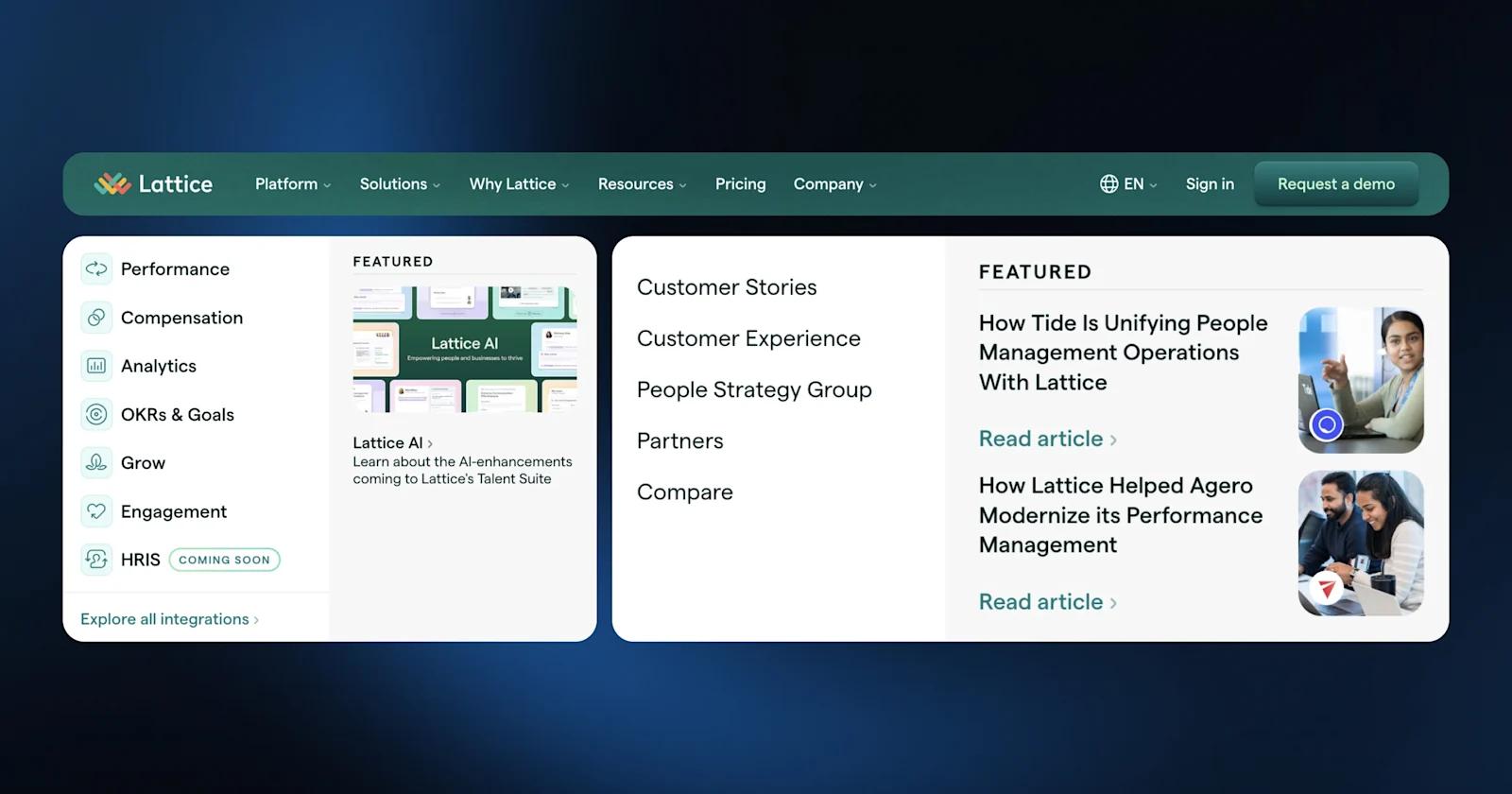Click the OKRs & Goals target icon
This screenshot has width=1512, height=794.
pyautogui.click(x=96, y=414)
